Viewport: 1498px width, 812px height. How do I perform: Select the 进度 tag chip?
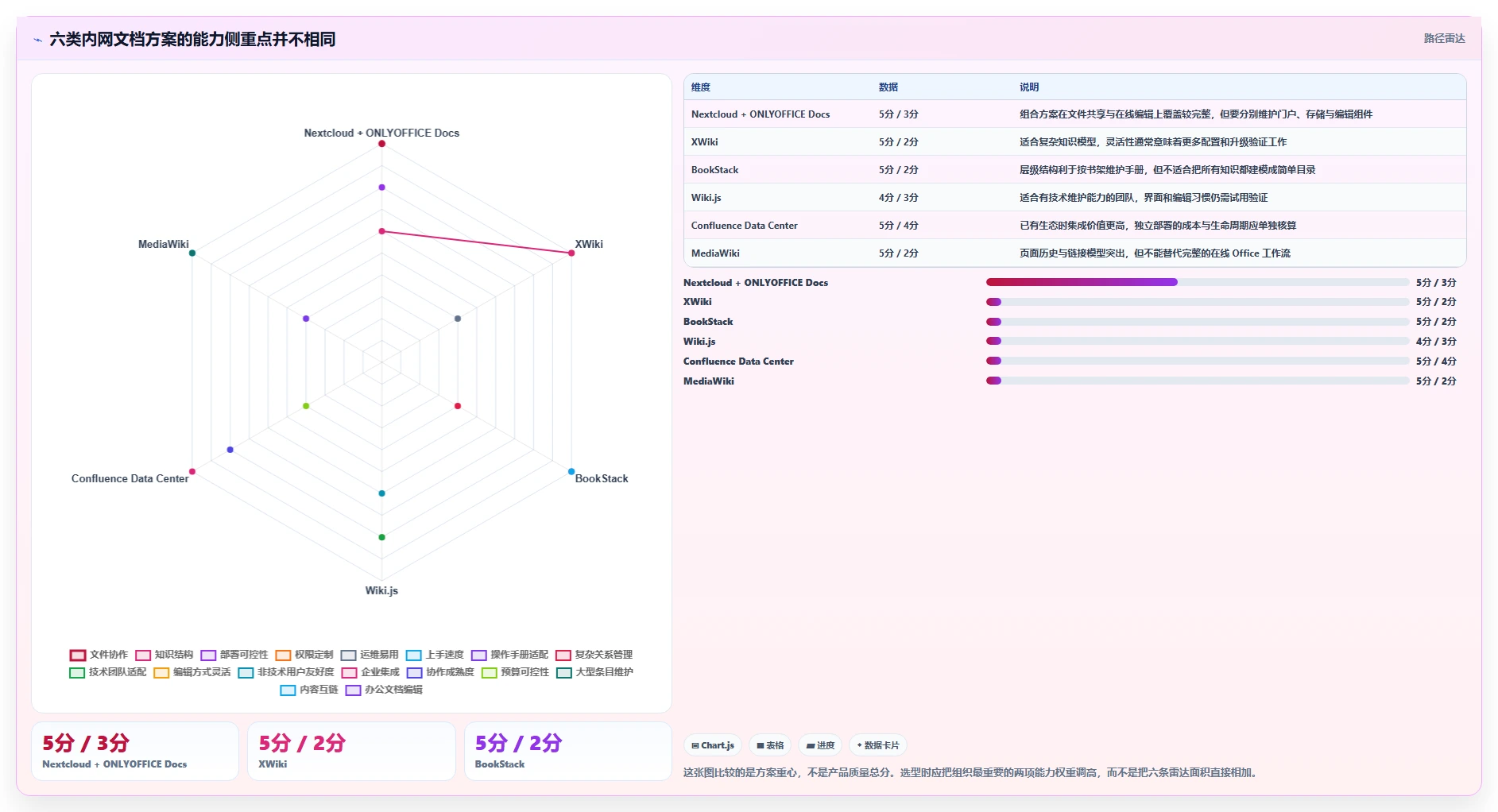coord(820,745)
